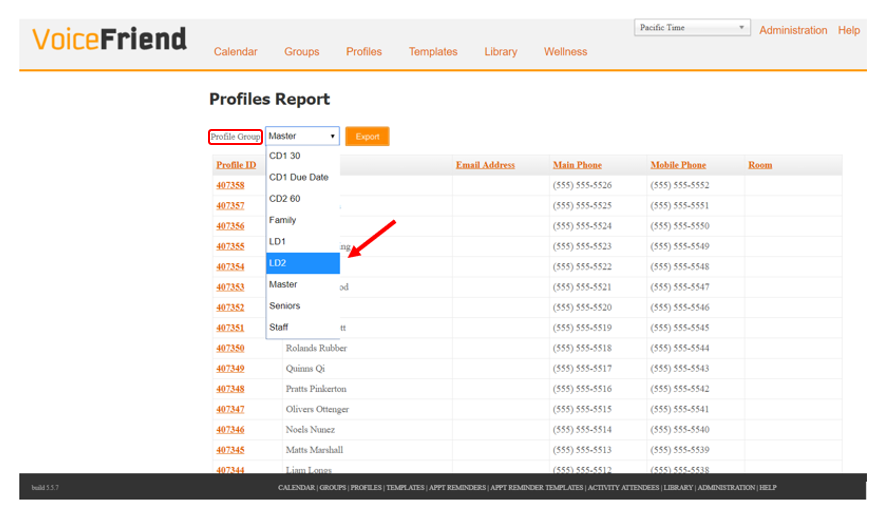882x513 pixels.
Task: Go to the Groups tab in the top navigation
Action: pyautogui.click(x=302, y=52)
